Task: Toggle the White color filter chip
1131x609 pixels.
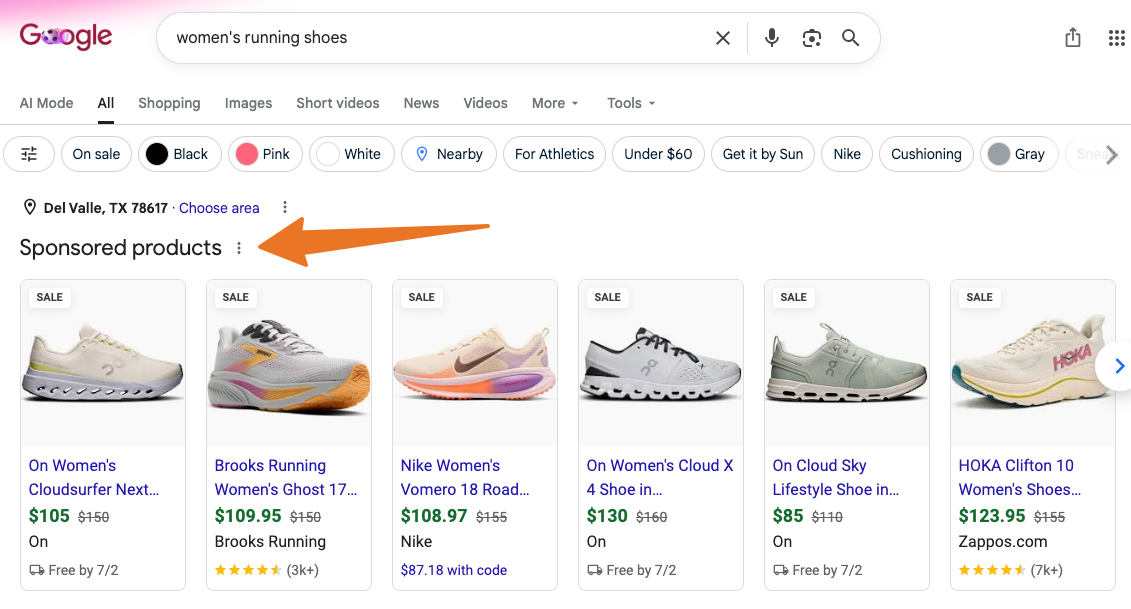Action: pos(352,154)
